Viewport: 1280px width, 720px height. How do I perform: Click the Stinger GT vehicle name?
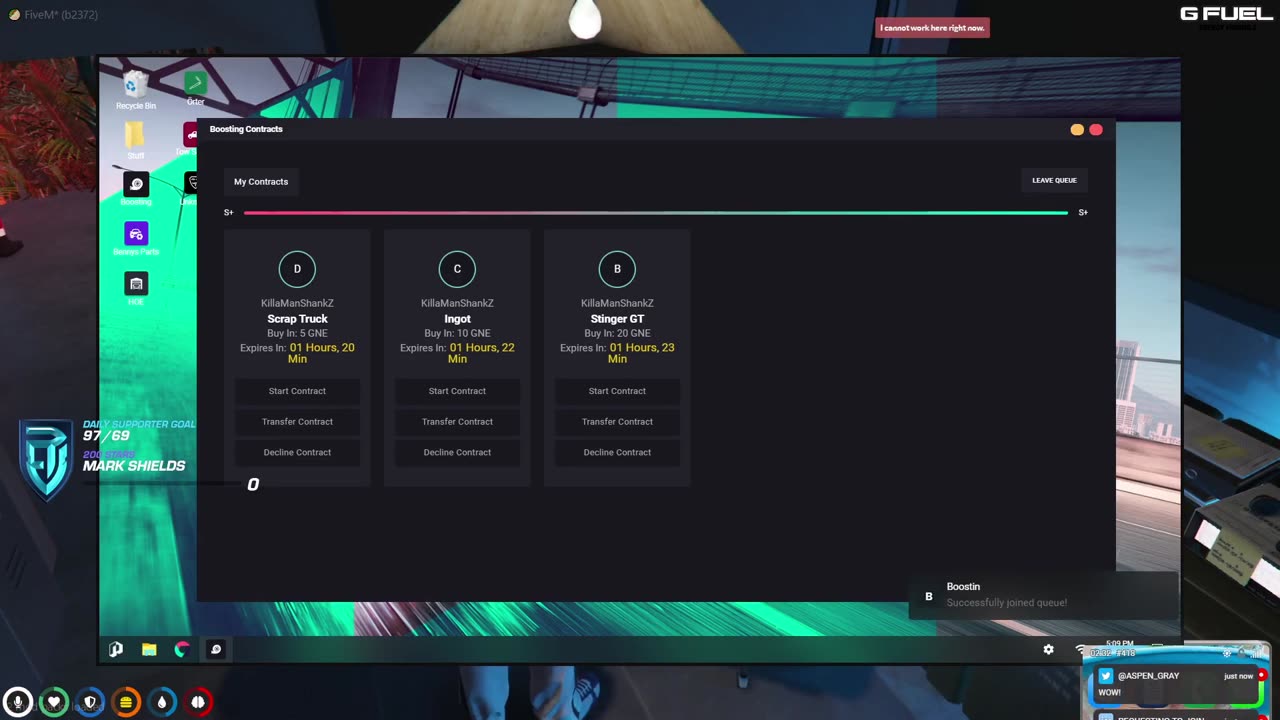(x=617, y=319)
